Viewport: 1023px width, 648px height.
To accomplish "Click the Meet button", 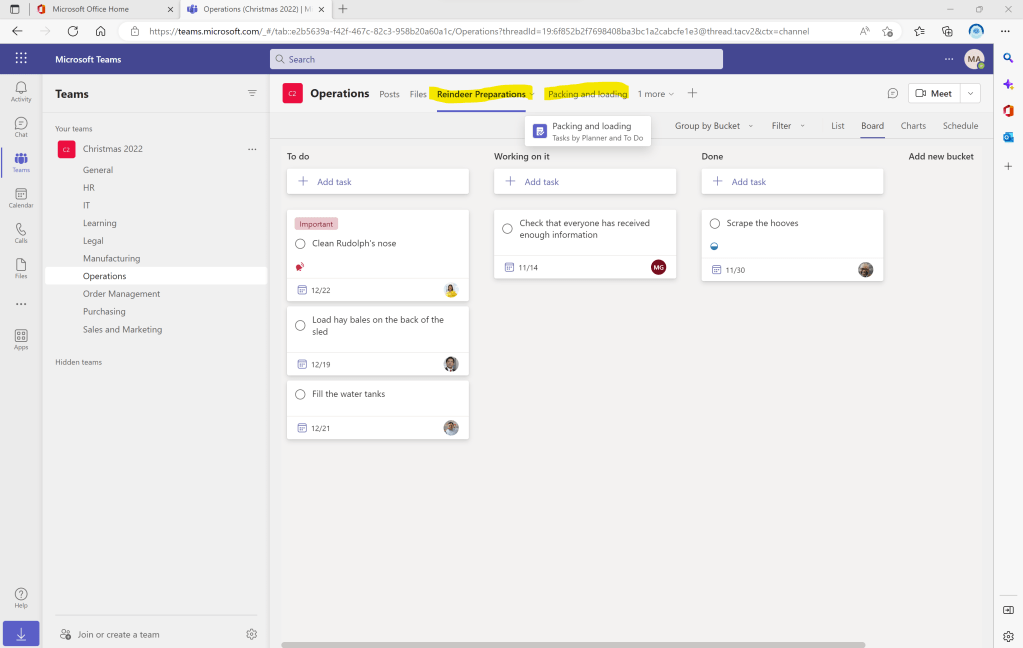I will point(933,93).
